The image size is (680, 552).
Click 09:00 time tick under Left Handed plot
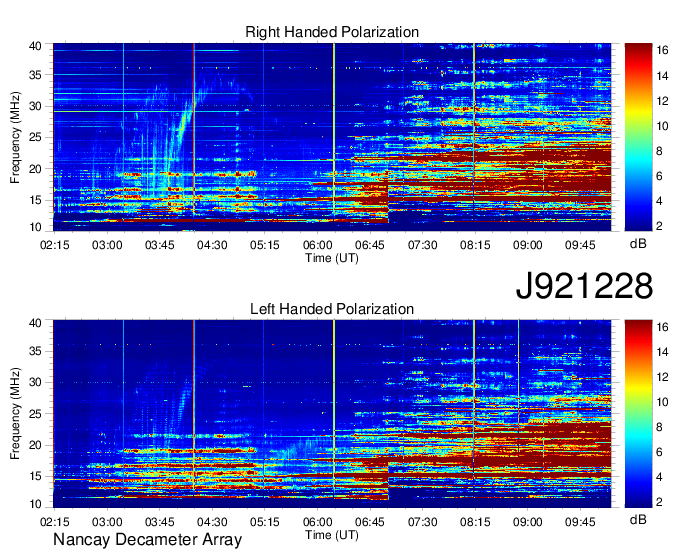tap(527, 522)
